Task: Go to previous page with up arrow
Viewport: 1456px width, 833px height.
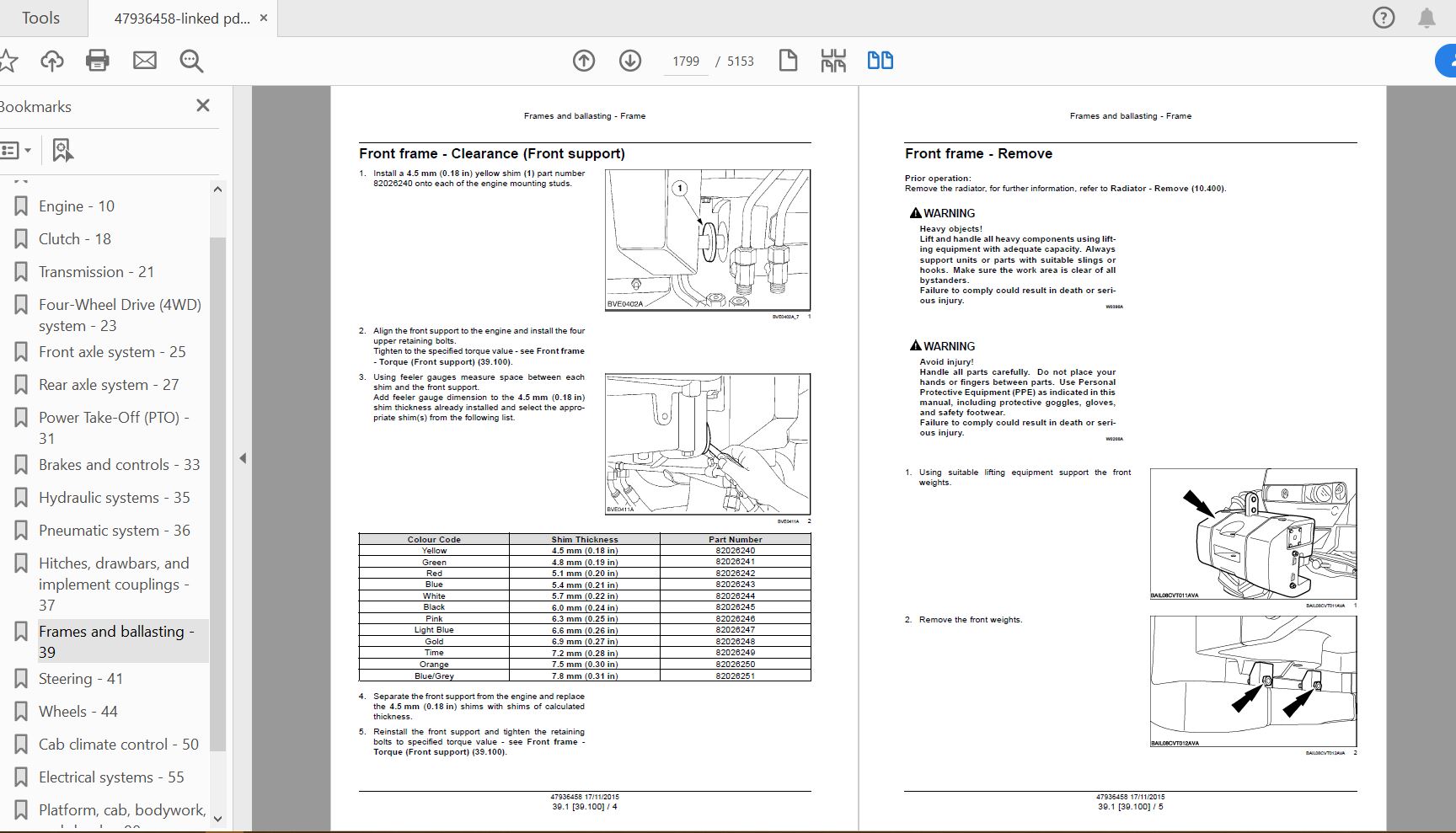Action: pos(584,61)
